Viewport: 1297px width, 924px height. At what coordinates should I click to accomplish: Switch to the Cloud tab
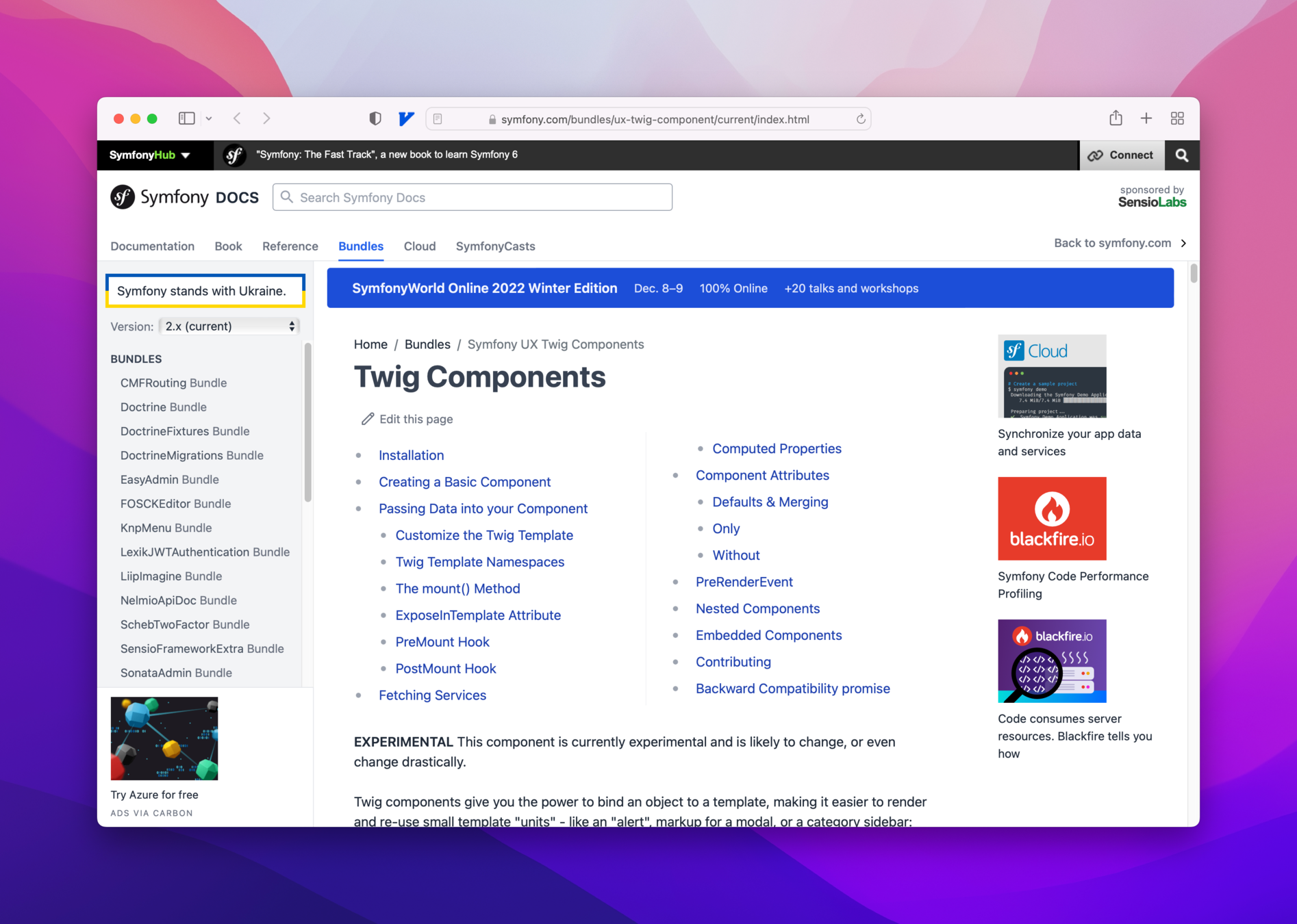[x=420, y=246]
